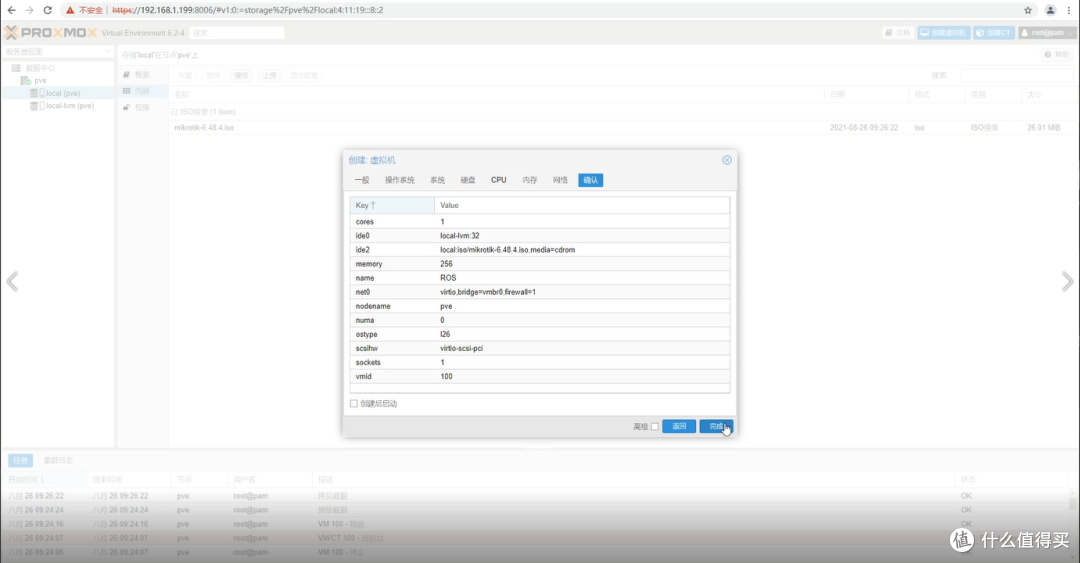Viewport: 1080px width, 563px height.
Task: Open the 集群日志 cluster log tab
Action: tap(58, 460)
